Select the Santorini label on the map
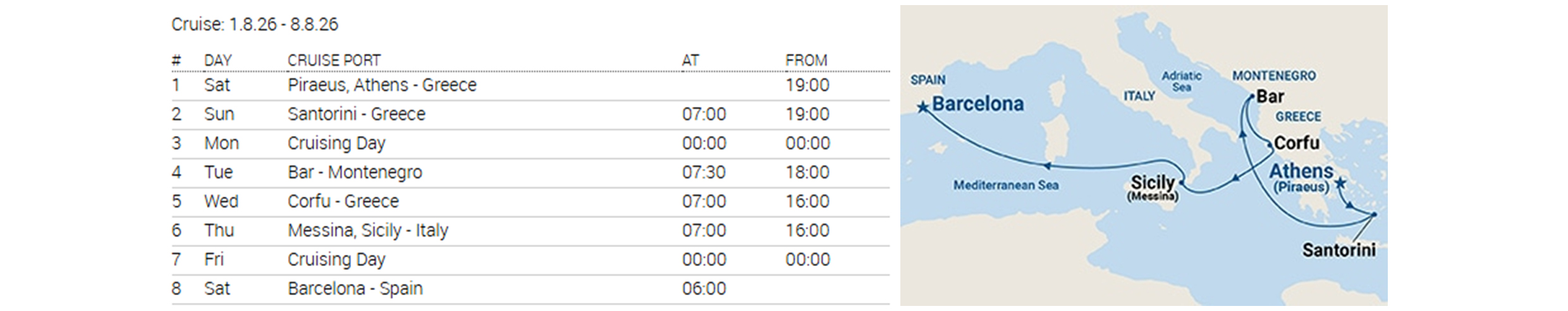 (1338, 250)
